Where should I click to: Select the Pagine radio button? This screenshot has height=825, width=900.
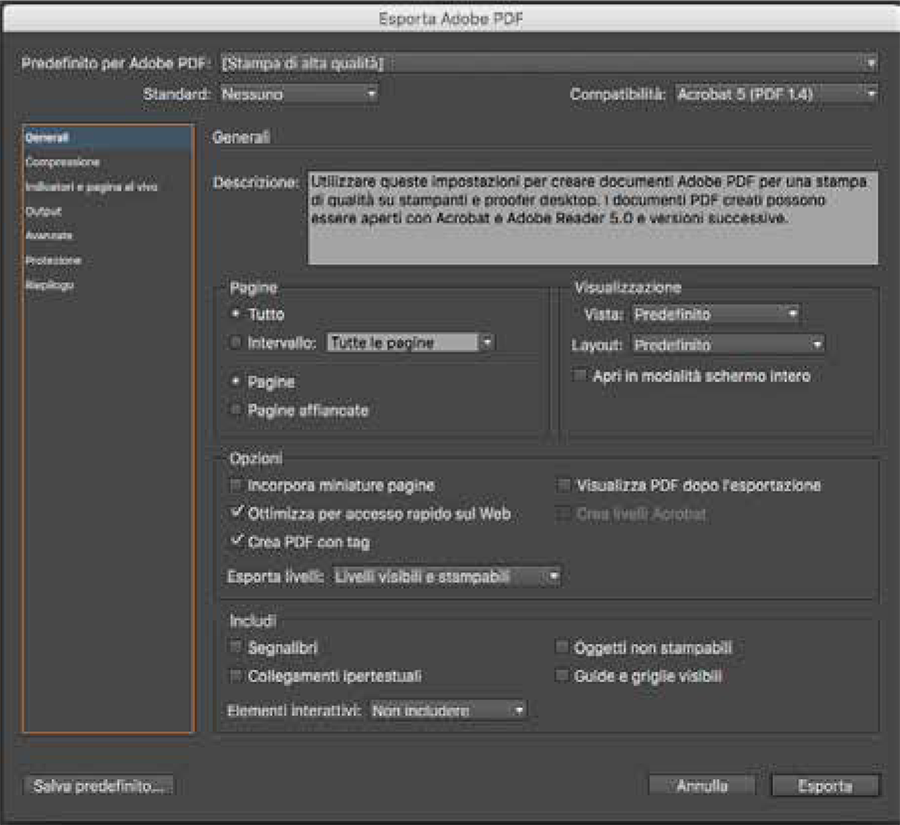[235, 381]
